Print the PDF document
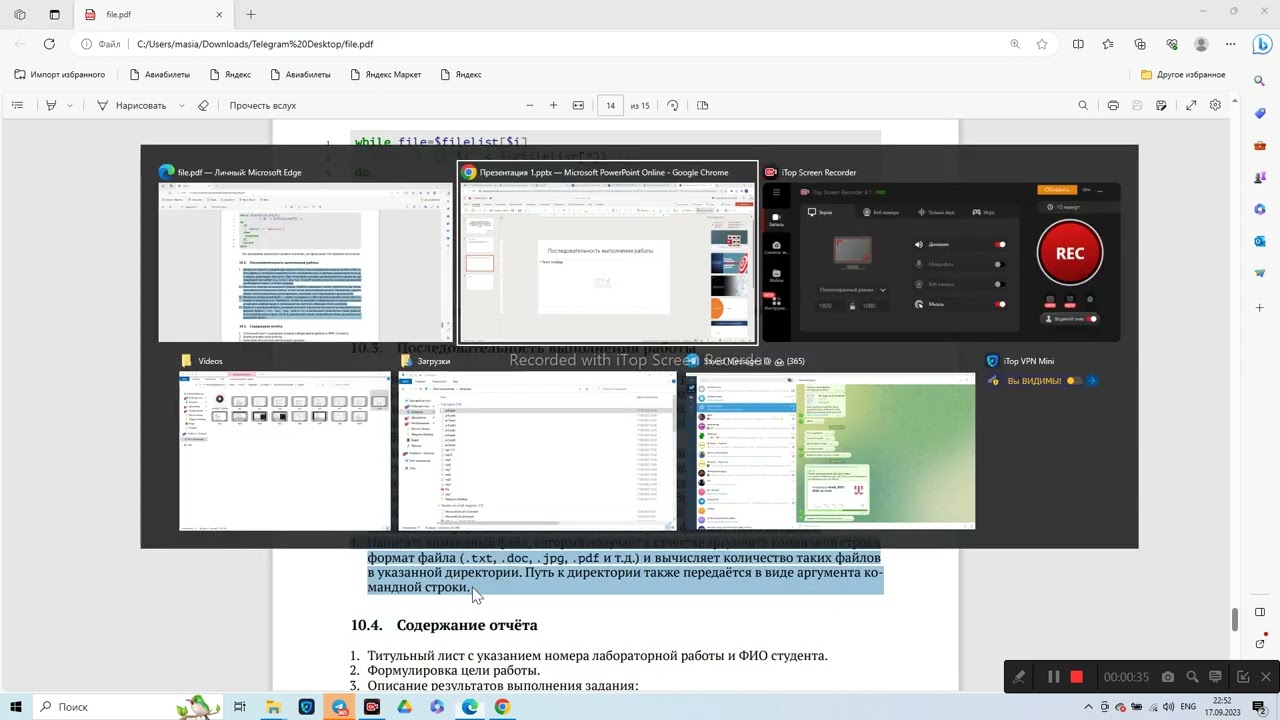 [x=1113, y=105]
